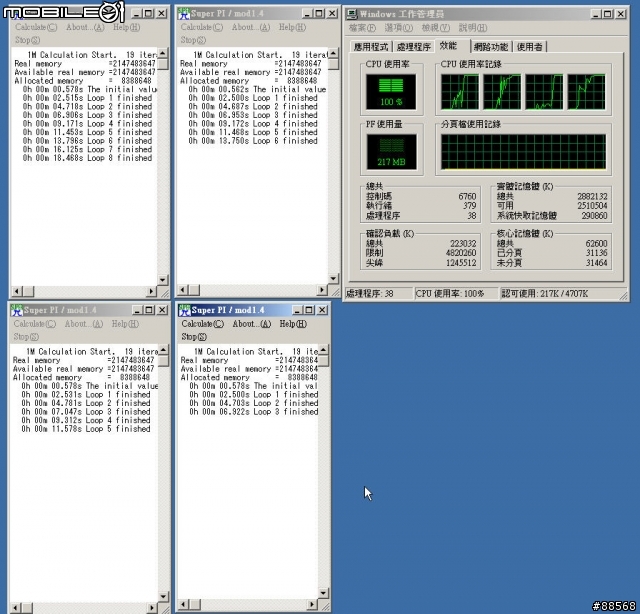Open Help menu in active Super PI window
The image size is (640, 614).
[x=293, y=324]
